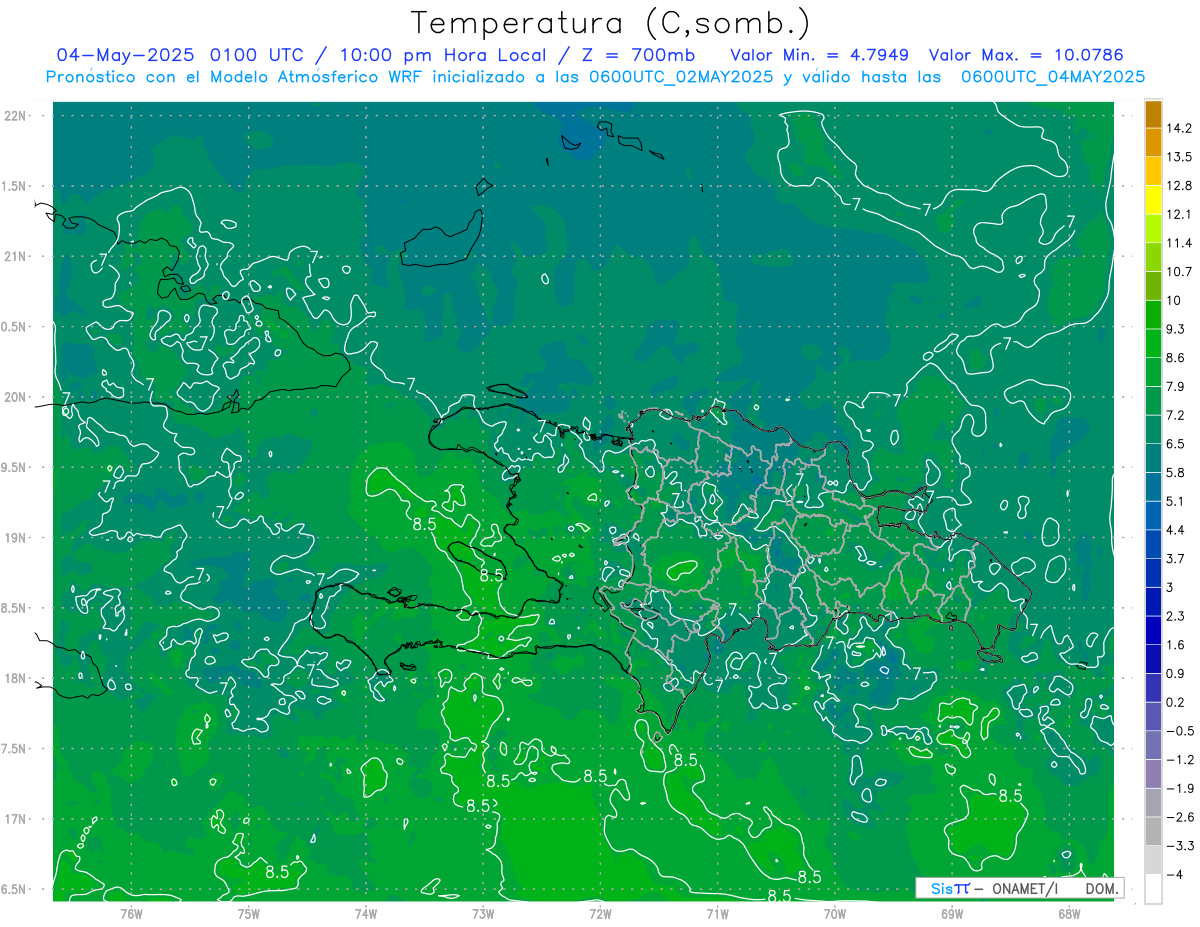Click the -1.9 colorbar label
The width and height of the screenshot is (1200, 927).
(x=1179, y=788)
